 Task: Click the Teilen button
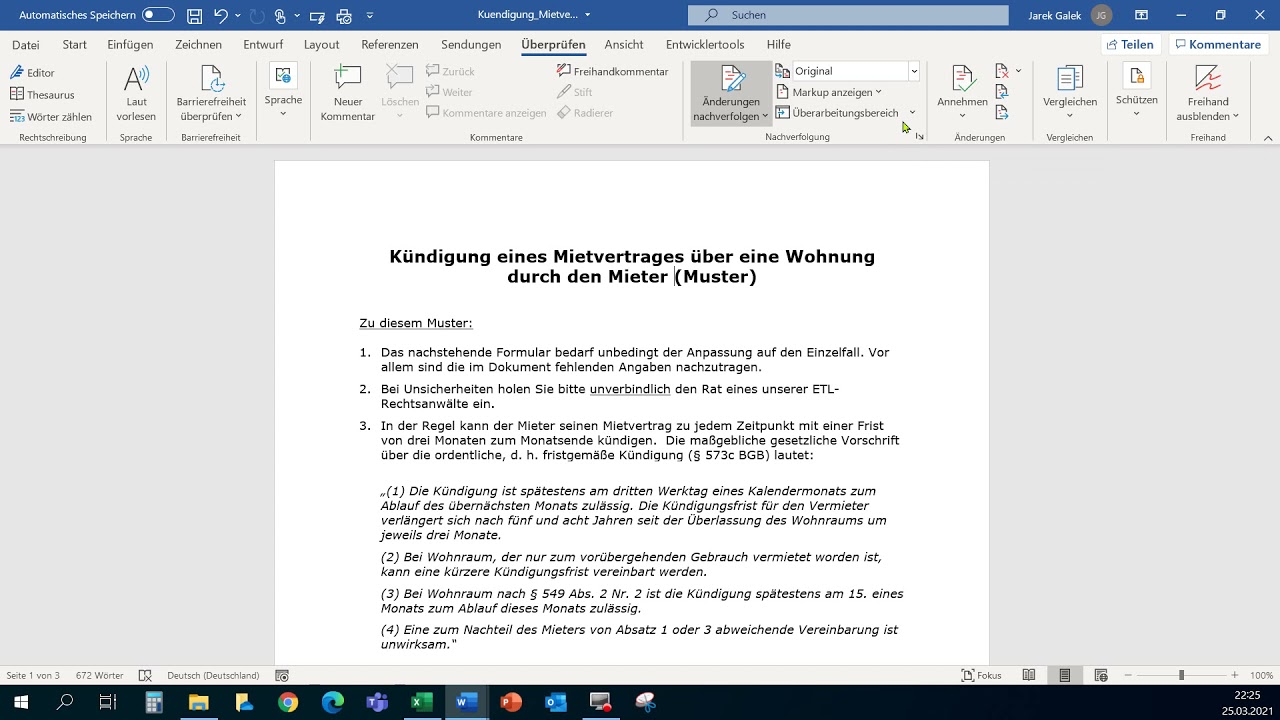coord(1129,44)
